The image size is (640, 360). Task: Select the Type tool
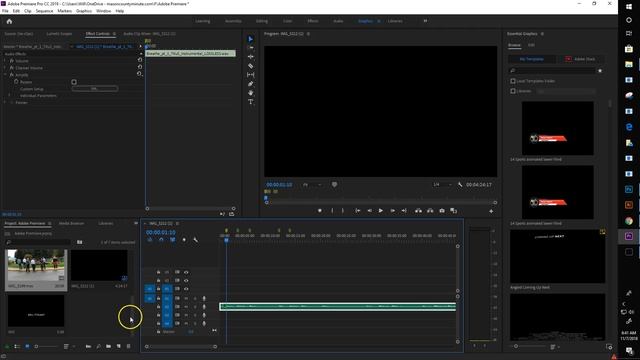(250, 102)
